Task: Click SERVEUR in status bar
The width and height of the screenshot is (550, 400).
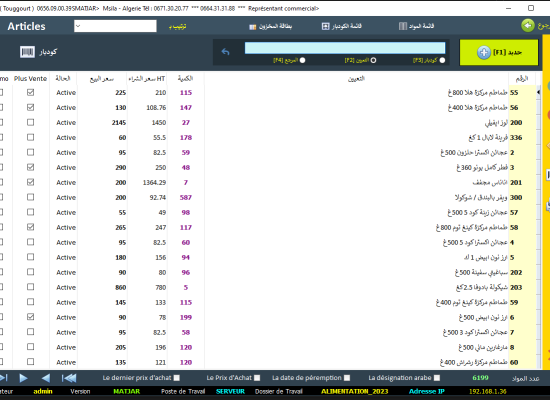Action: (x=230, y=391)
